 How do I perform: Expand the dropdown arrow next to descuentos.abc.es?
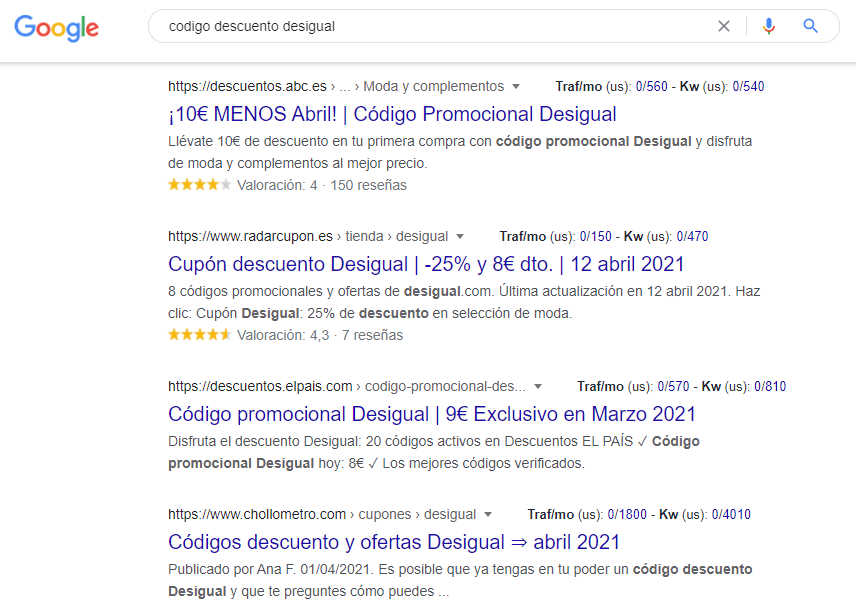(x=516, y=86)
